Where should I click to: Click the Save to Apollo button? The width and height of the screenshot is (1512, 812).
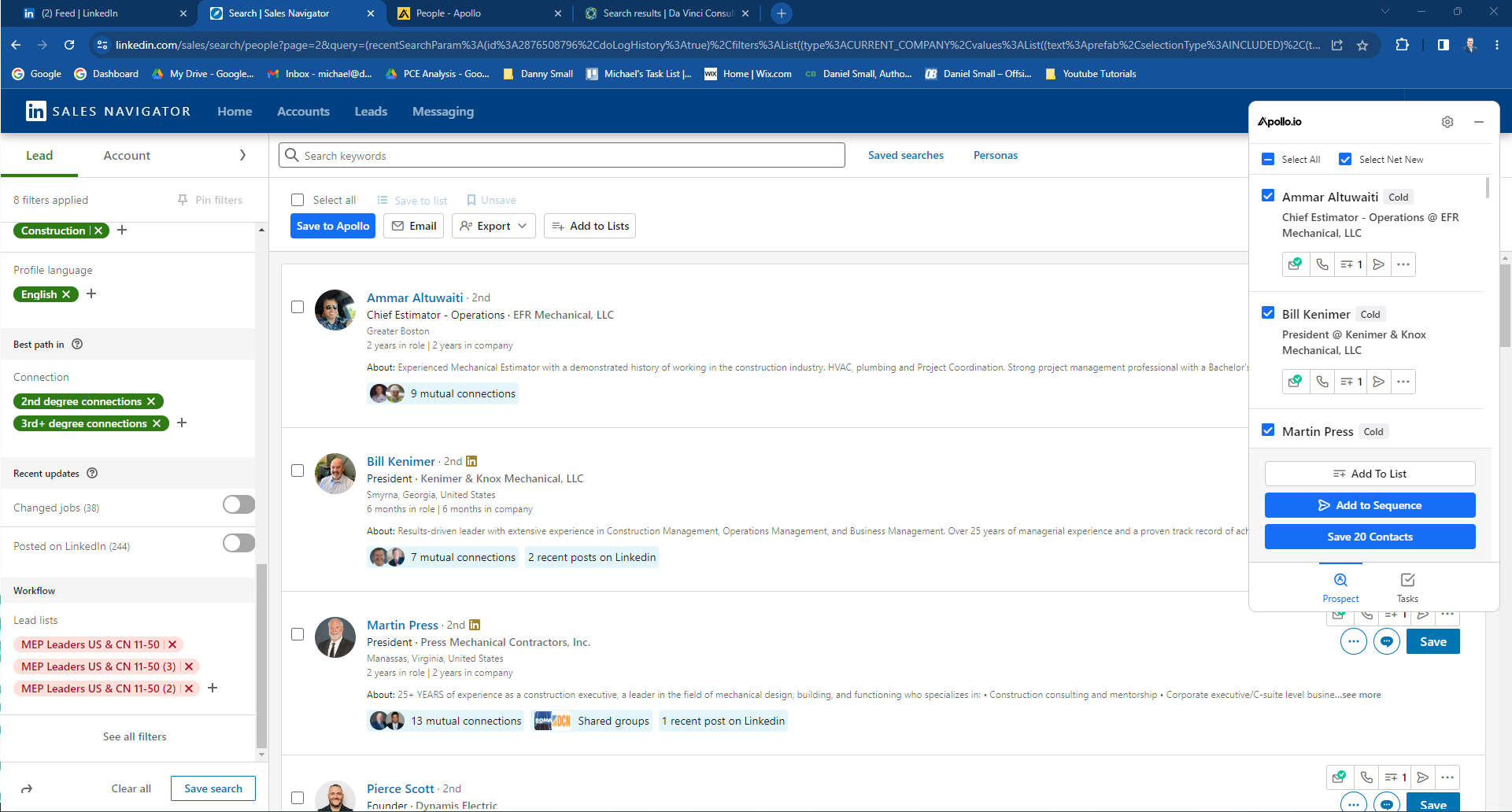[333, 226]
